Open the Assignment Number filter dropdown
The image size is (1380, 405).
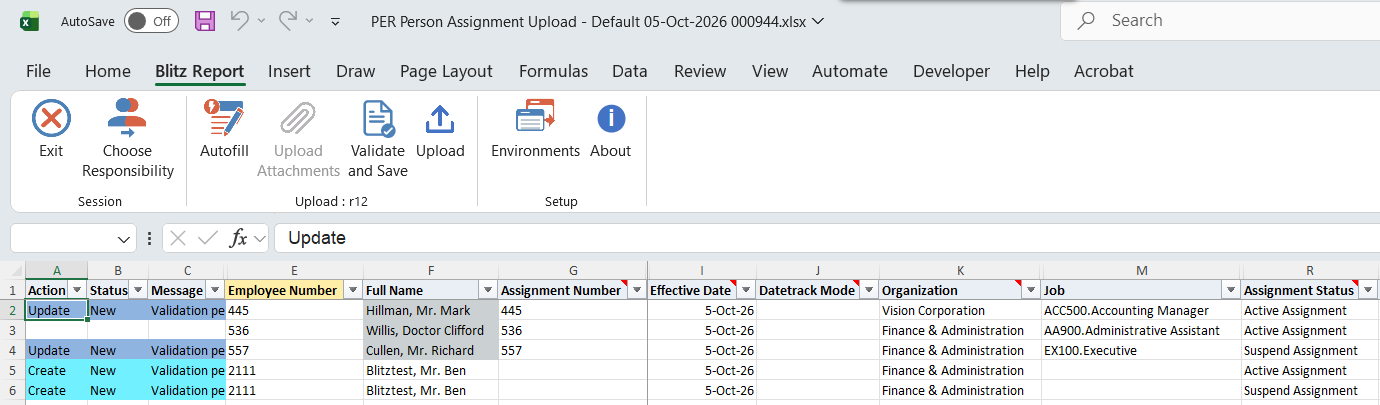(x=637, y=290)
